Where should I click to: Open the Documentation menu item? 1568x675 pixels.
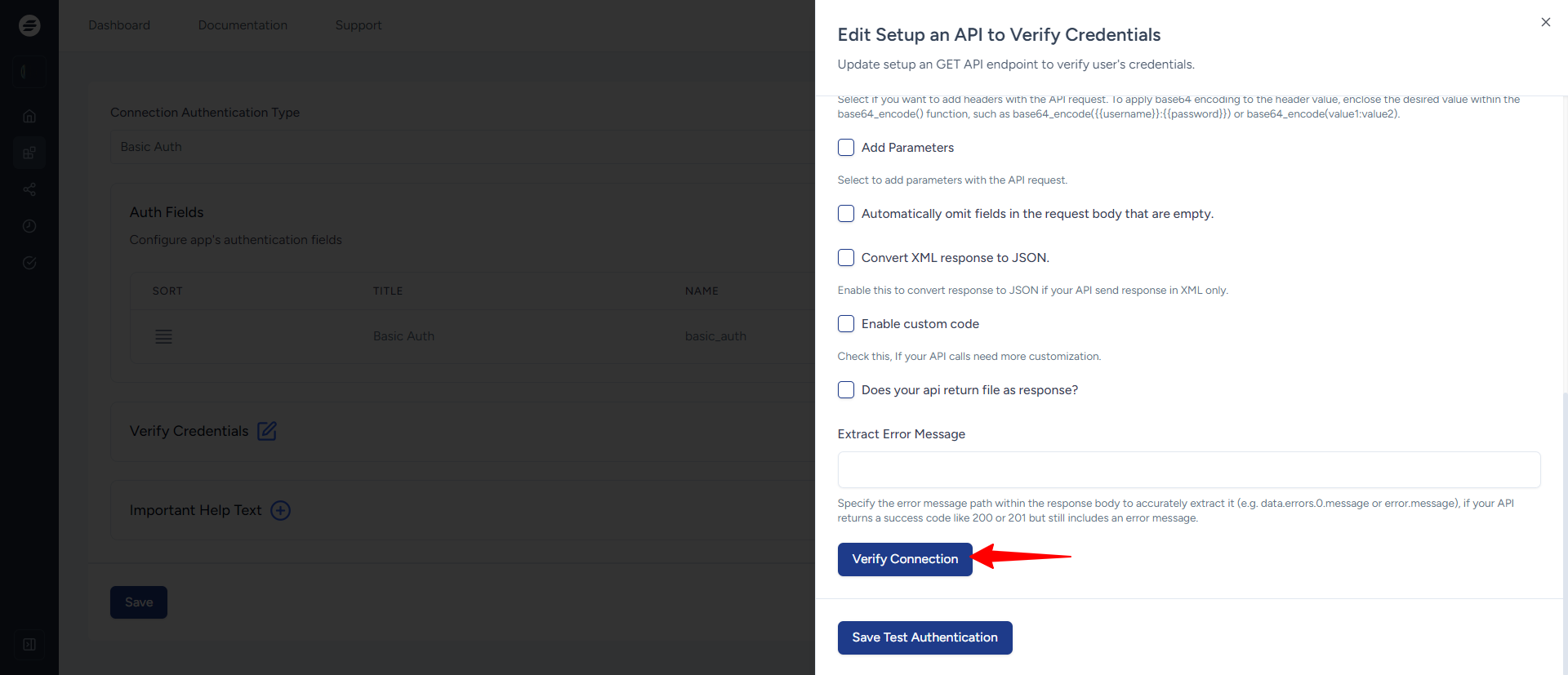(x=243, y=25)
